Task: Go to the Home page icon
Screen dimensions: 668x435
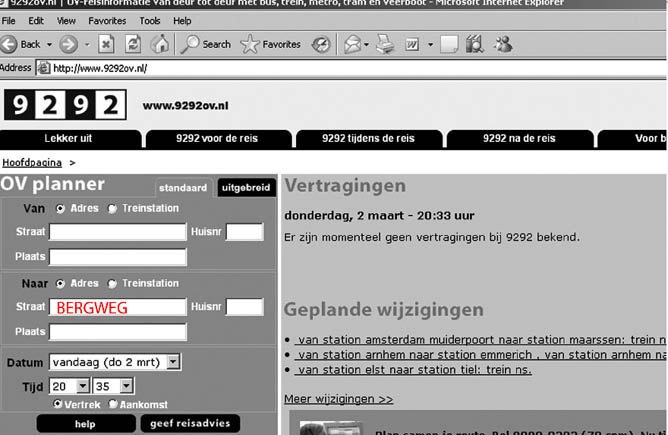Action: point(160,44)
